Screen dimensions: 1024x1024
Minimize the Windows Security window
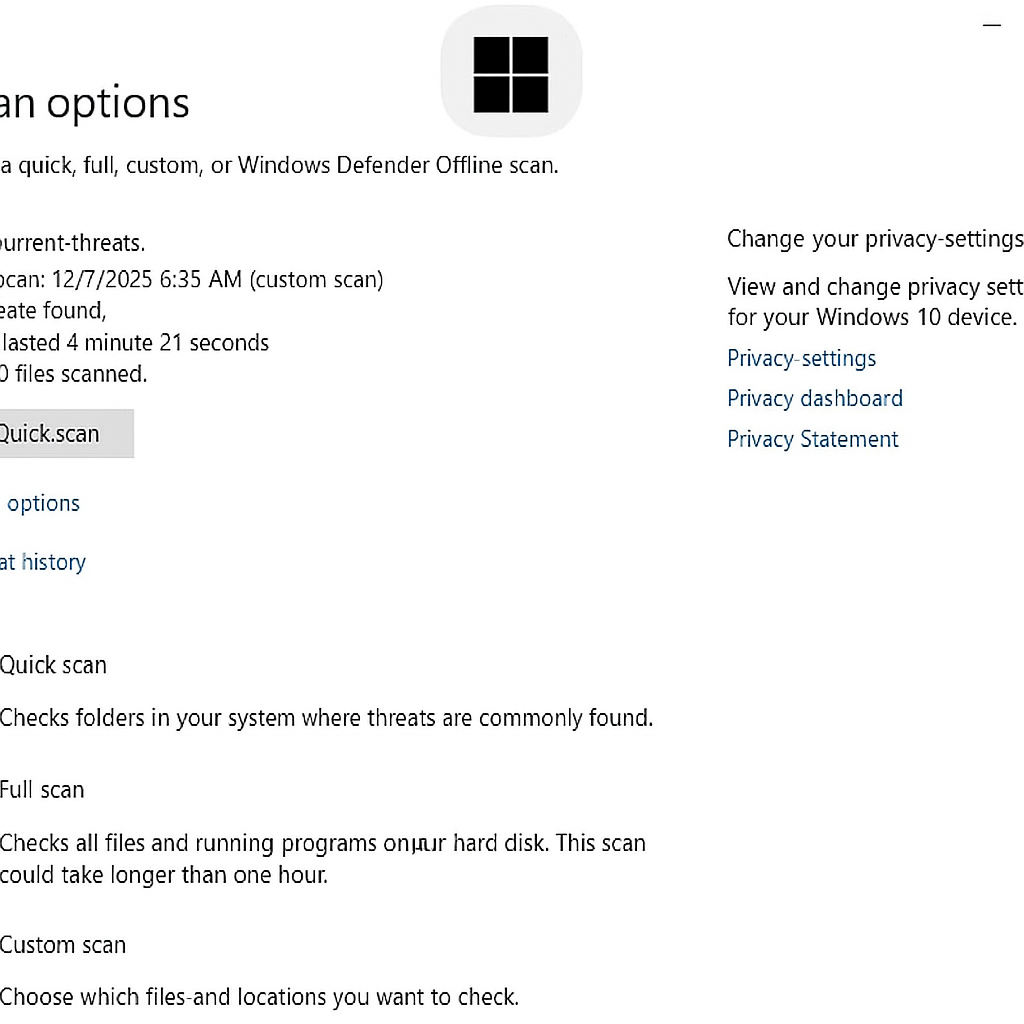coord(991,25)
